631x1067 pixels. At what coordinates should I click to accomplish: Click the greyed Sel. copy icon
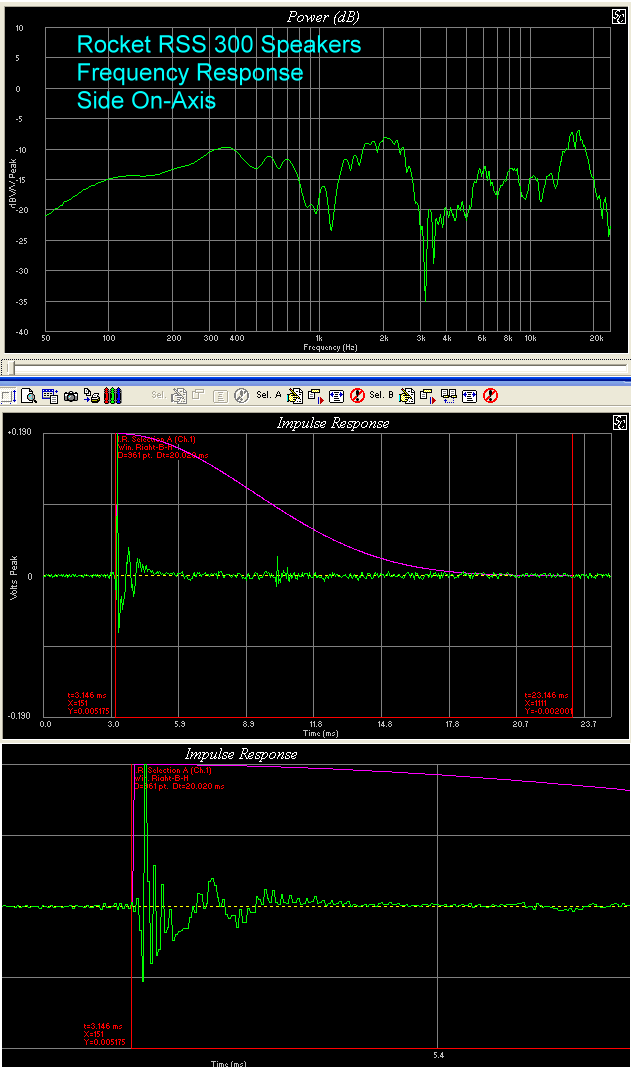[180, 395]
